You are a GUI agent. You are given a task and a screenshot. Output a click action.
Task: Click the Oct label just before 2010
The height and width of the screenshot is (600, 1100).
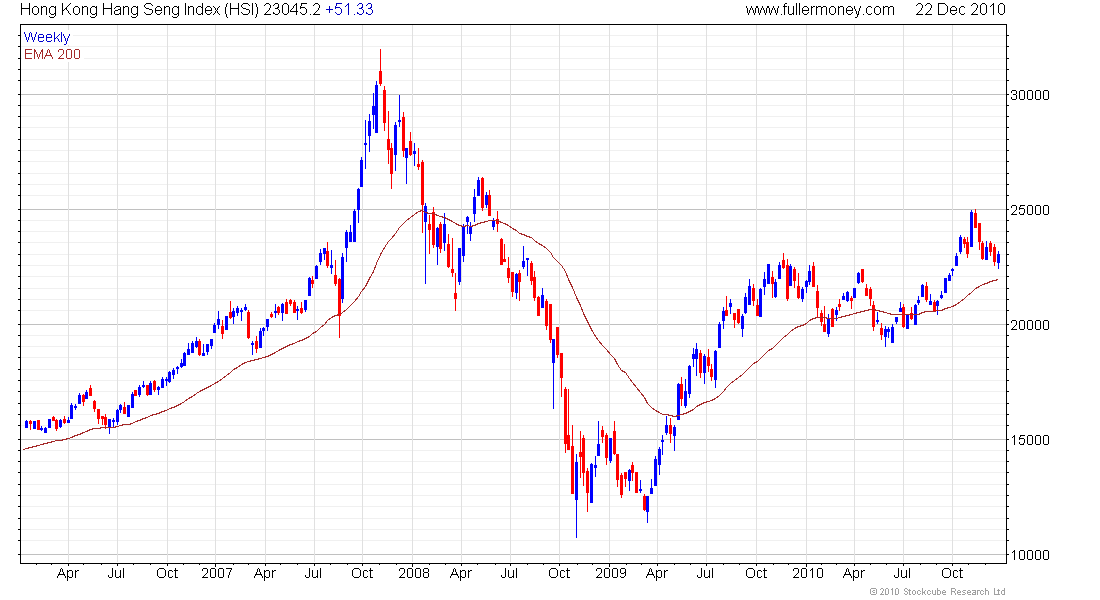coord(756,573)
